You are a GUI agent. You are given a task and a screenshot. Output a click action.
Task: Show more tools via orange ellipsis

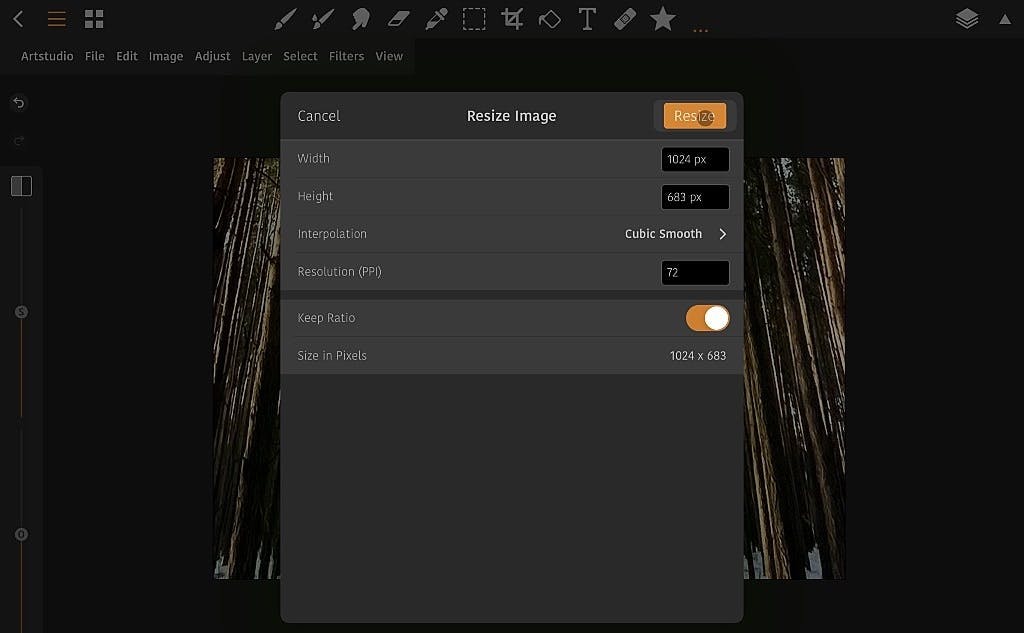tap(700, 31)
